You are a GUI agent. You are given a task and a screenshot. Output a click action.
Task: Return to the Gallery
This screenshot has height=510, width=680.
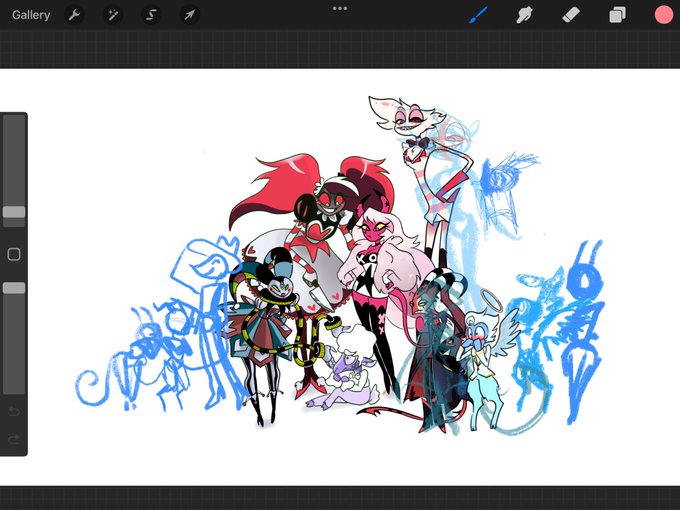pos(31,15)
